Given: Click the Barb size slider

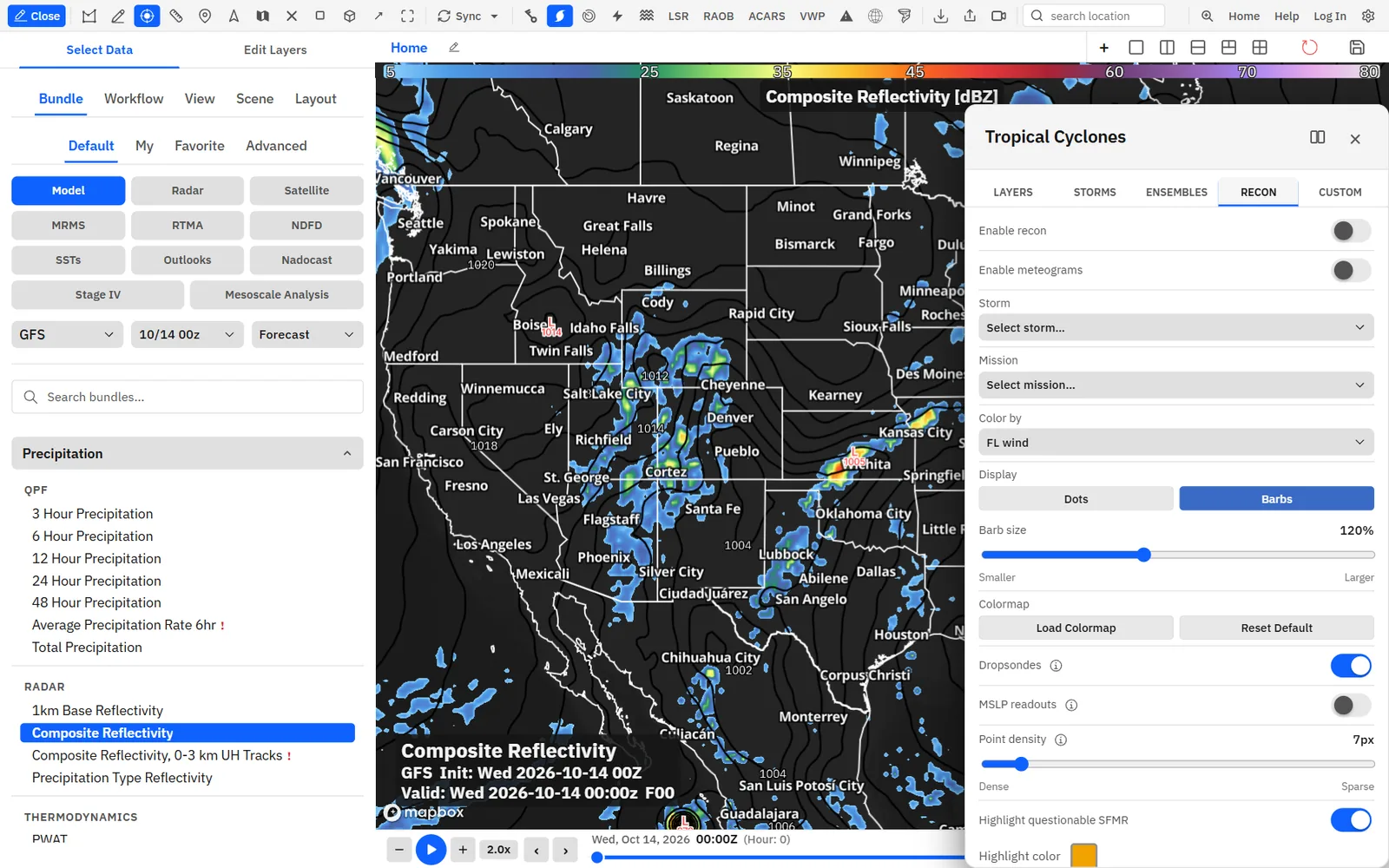Looking at the screenshot, I should tap(1176, 555).
